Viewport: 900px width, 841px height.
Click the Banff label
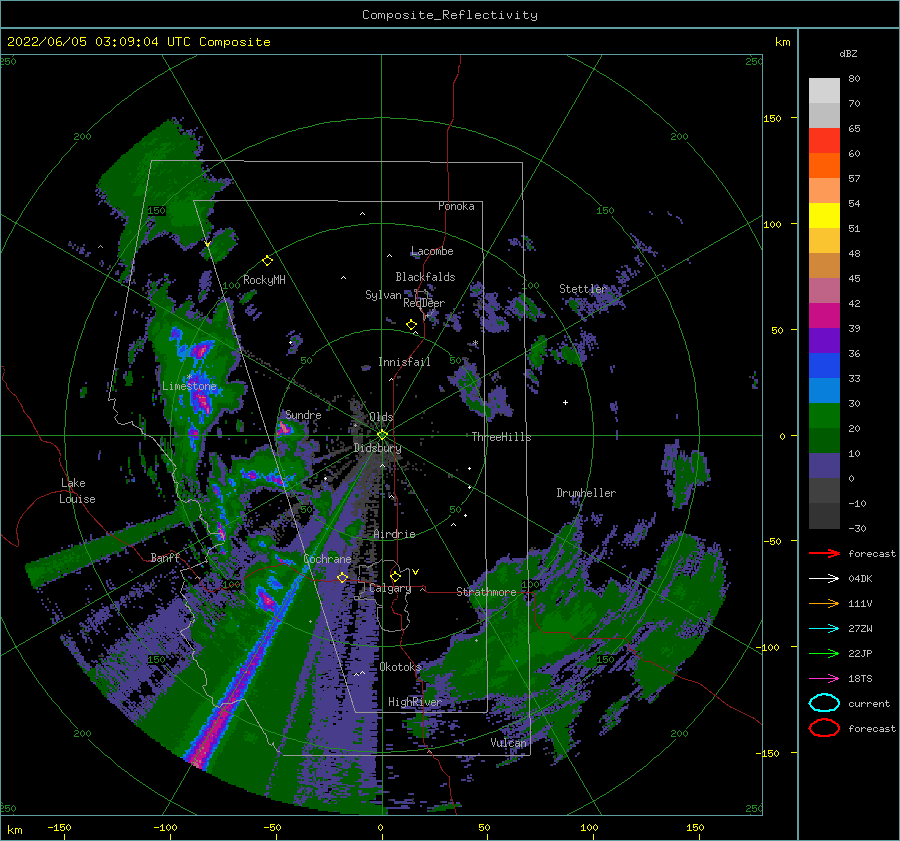[x=165, y=557]
